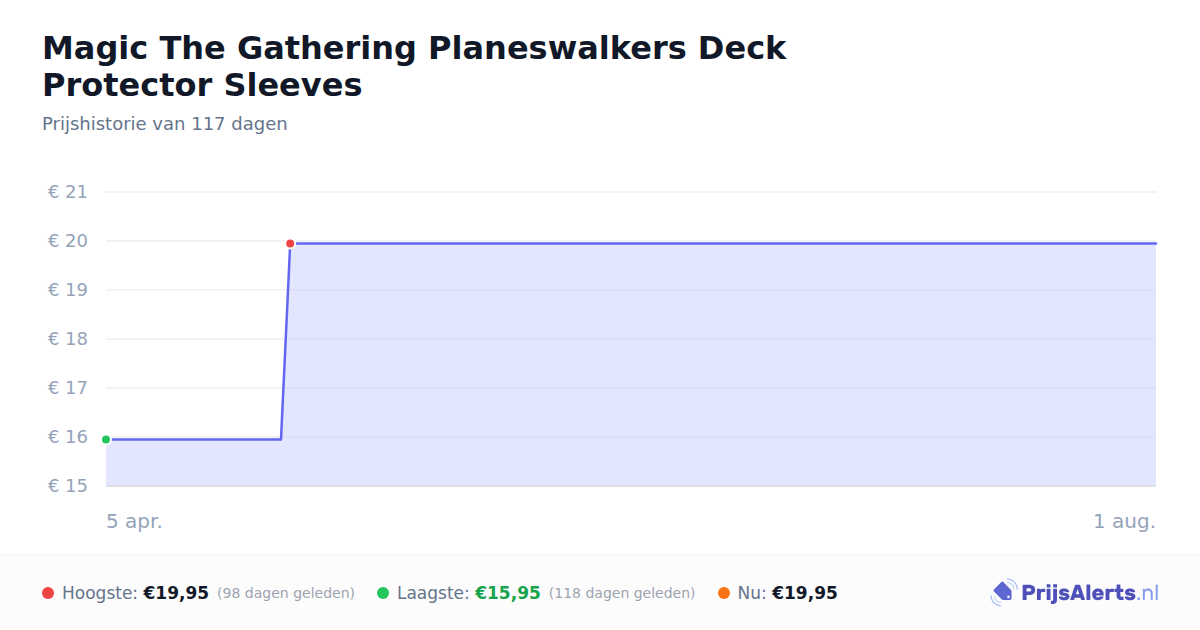Click the 118 dagen geleden note
The width and height of the screenshot is (1200, 630).
click(x=622, y=593)
